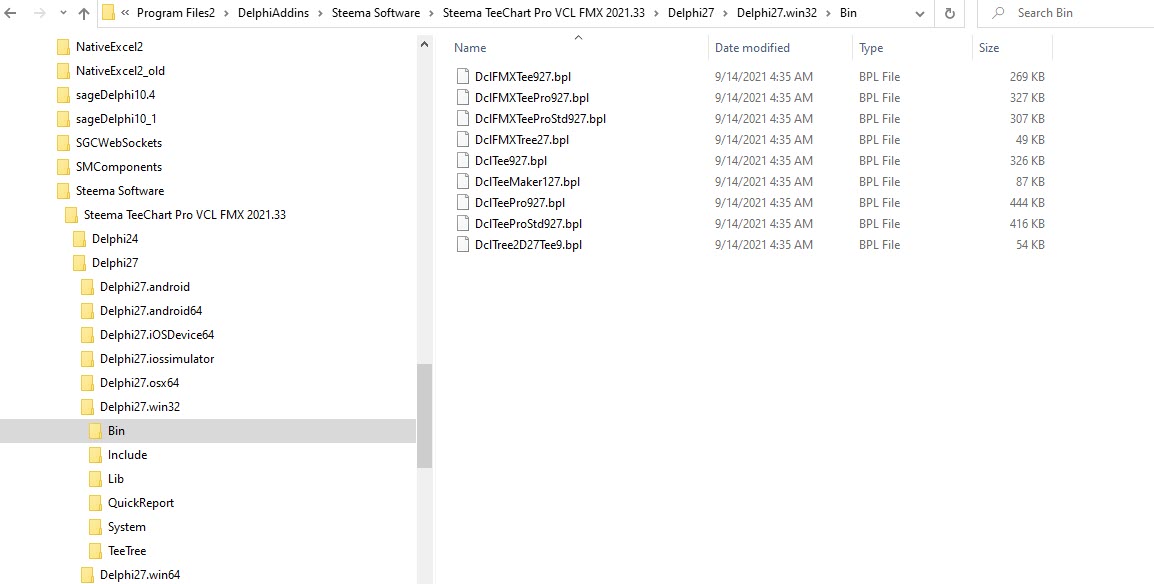Open Delphi27.osx64 folder in tree
The width and height of the screenshot is (1154, 584).
[x=139, y=382]
